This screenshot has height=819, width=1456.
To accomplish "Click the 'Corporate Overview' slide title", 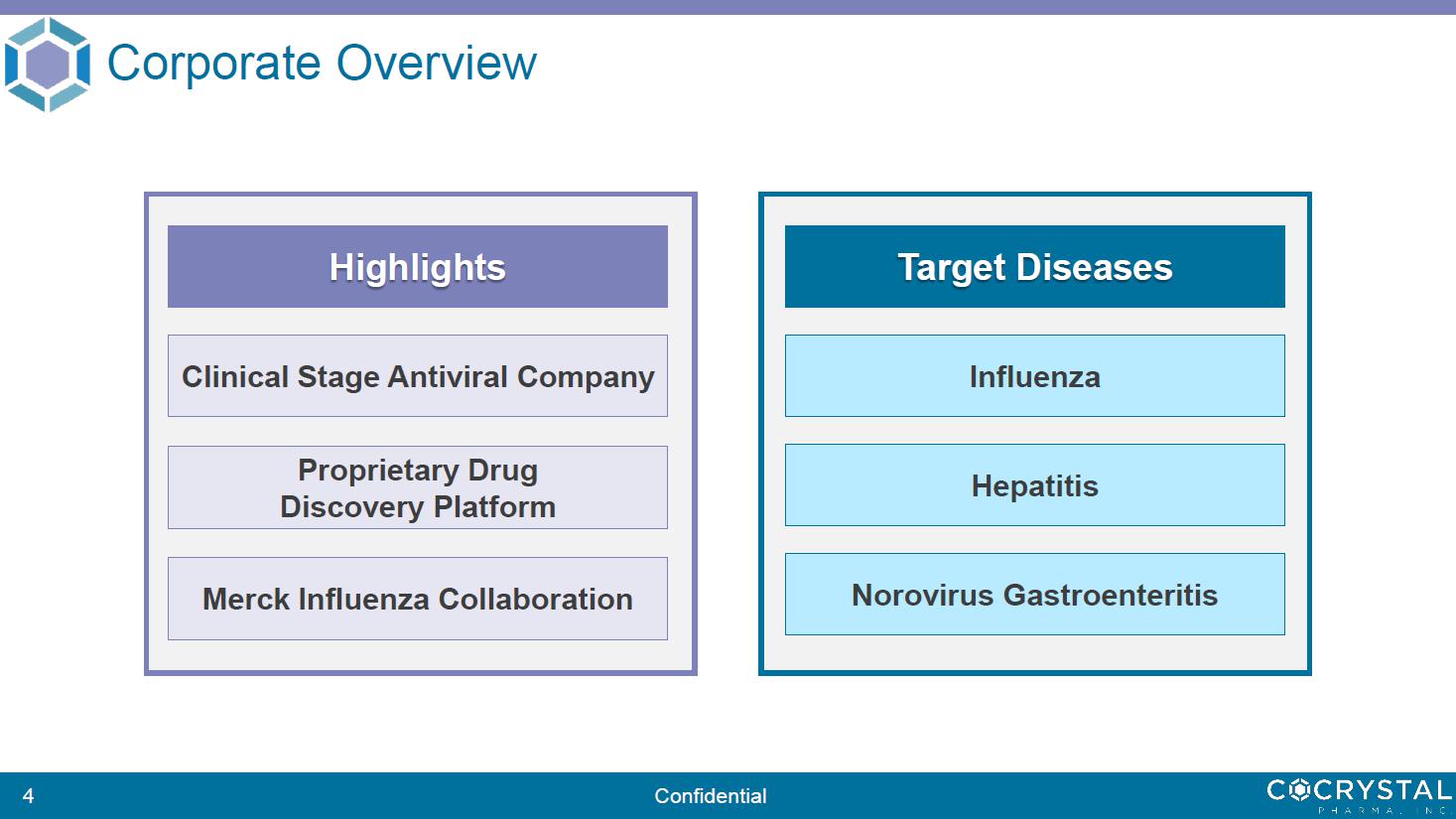I will click(321, 64).
